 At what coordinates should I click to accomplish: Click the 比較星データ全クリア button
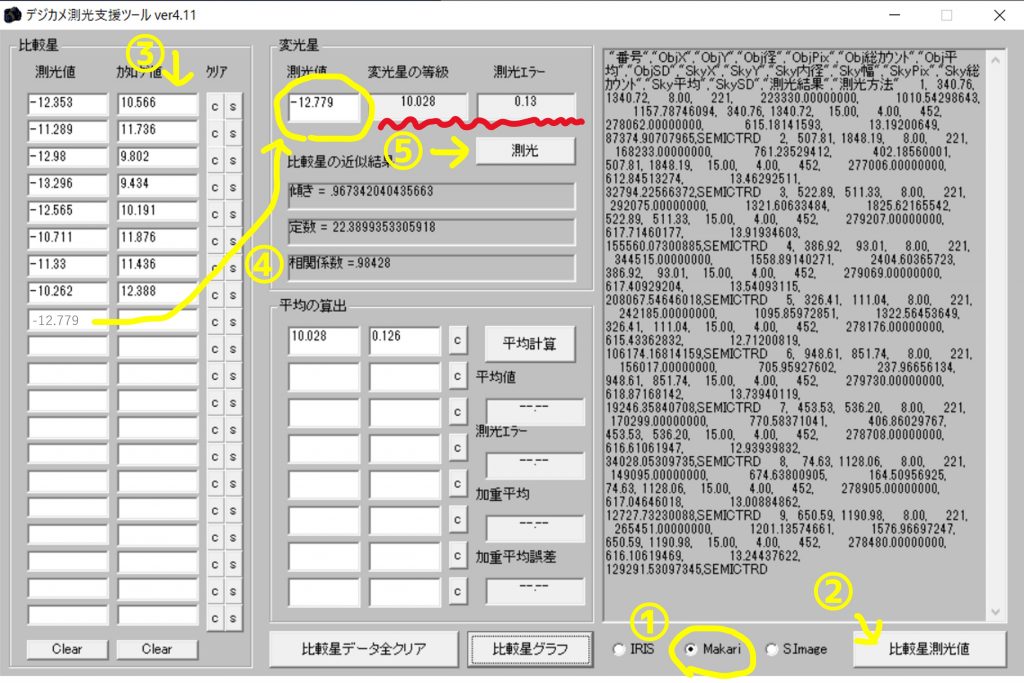click(x=364, y=649)
